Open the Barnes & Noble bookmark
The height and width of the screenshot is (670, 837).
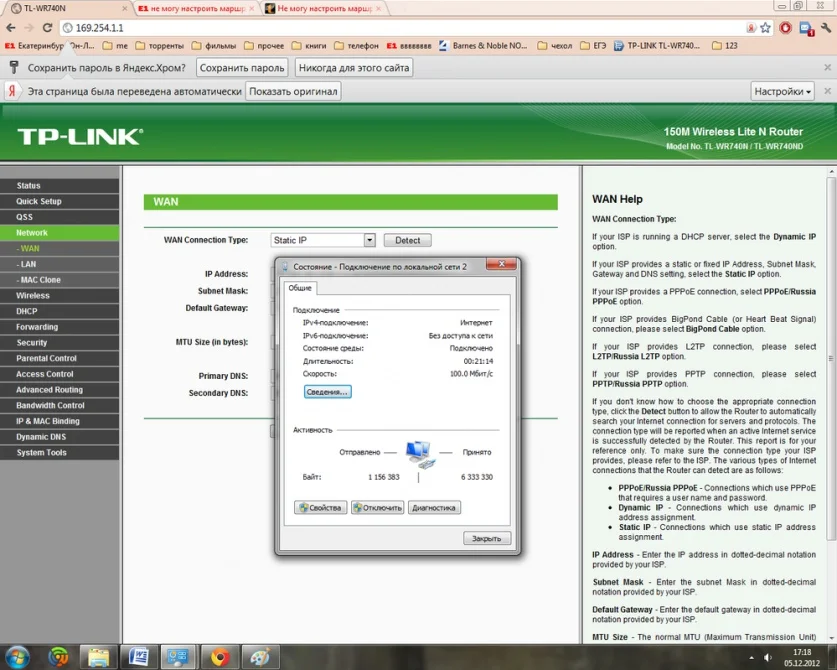click(x=483, y=46)
